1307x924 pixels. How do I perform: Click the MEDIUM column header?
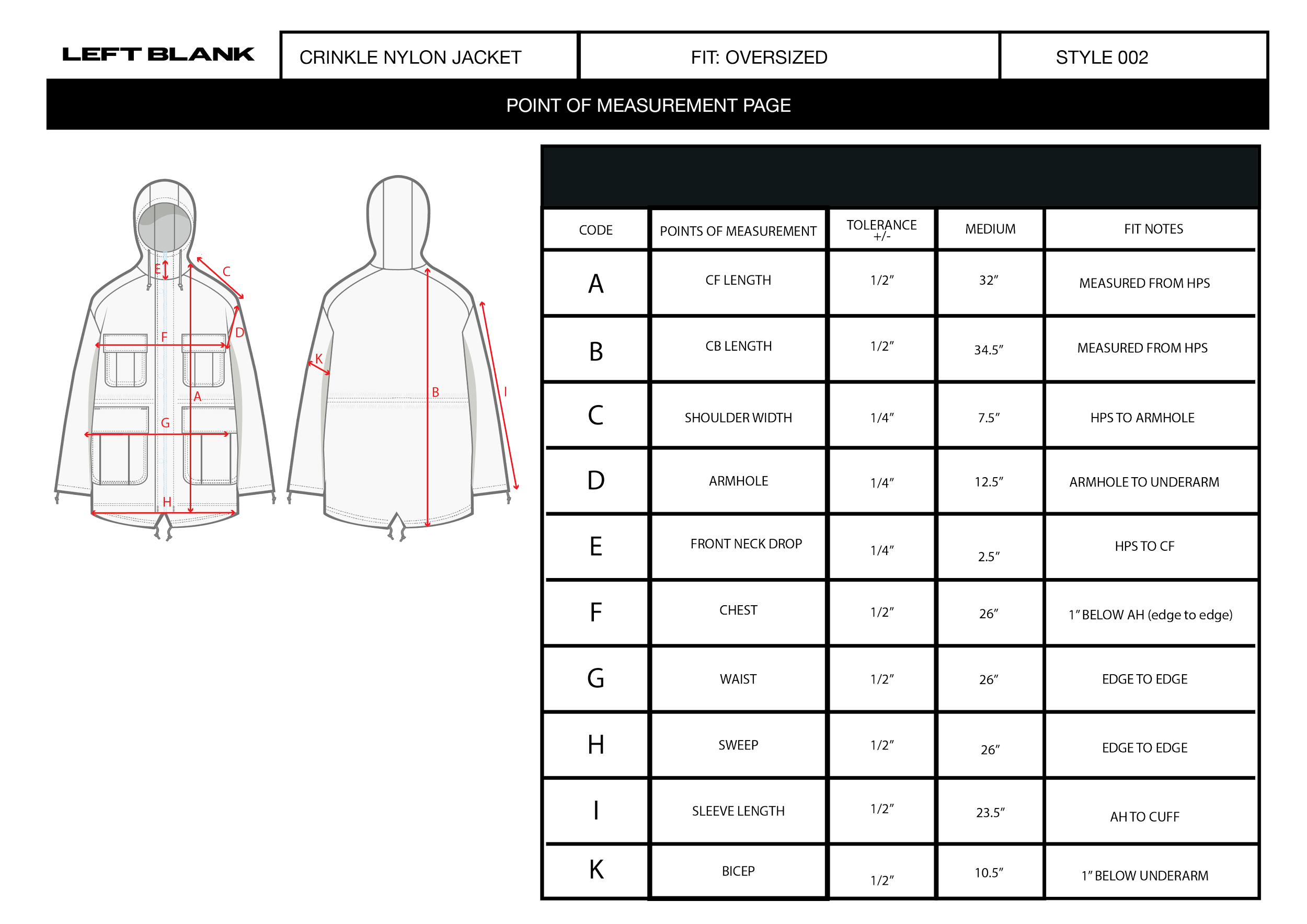click(x=990, y=229)
